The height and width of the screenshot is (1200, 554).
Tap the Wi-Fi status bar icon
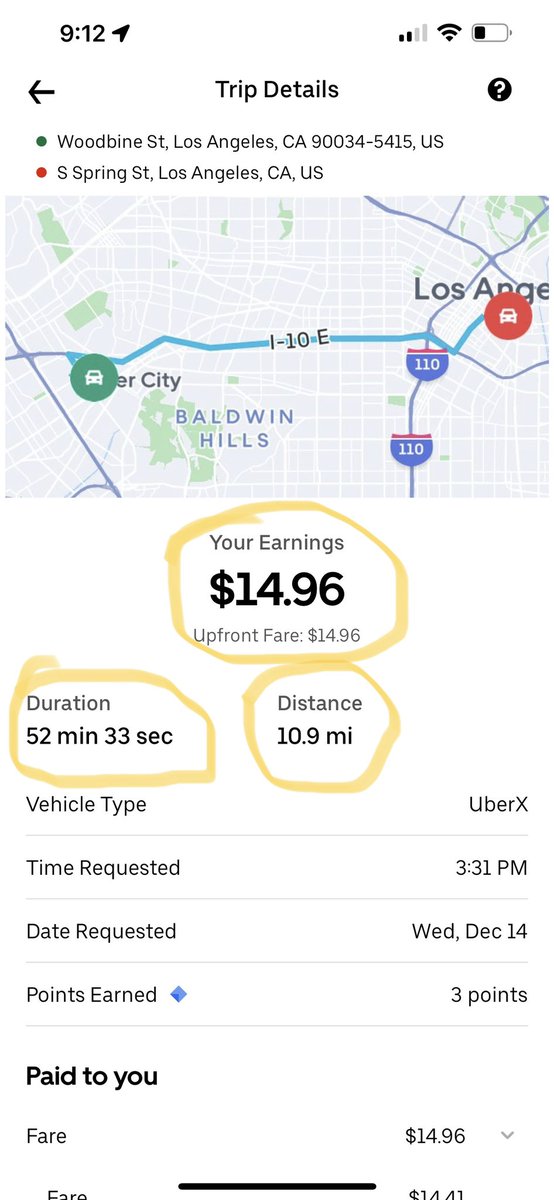(x=449, y=33)
